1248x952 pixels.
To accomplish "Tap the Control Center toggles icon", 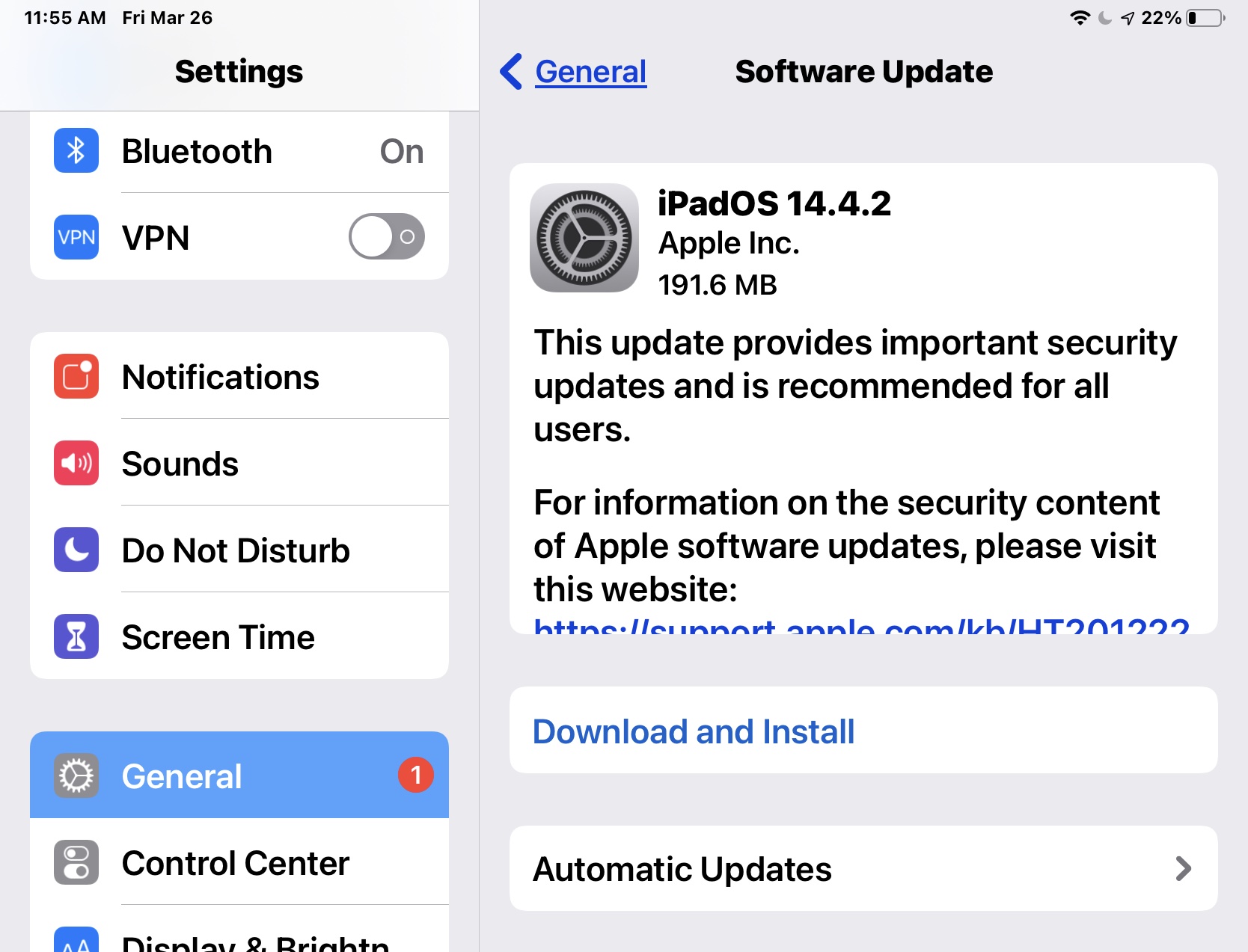I will 76,862.
